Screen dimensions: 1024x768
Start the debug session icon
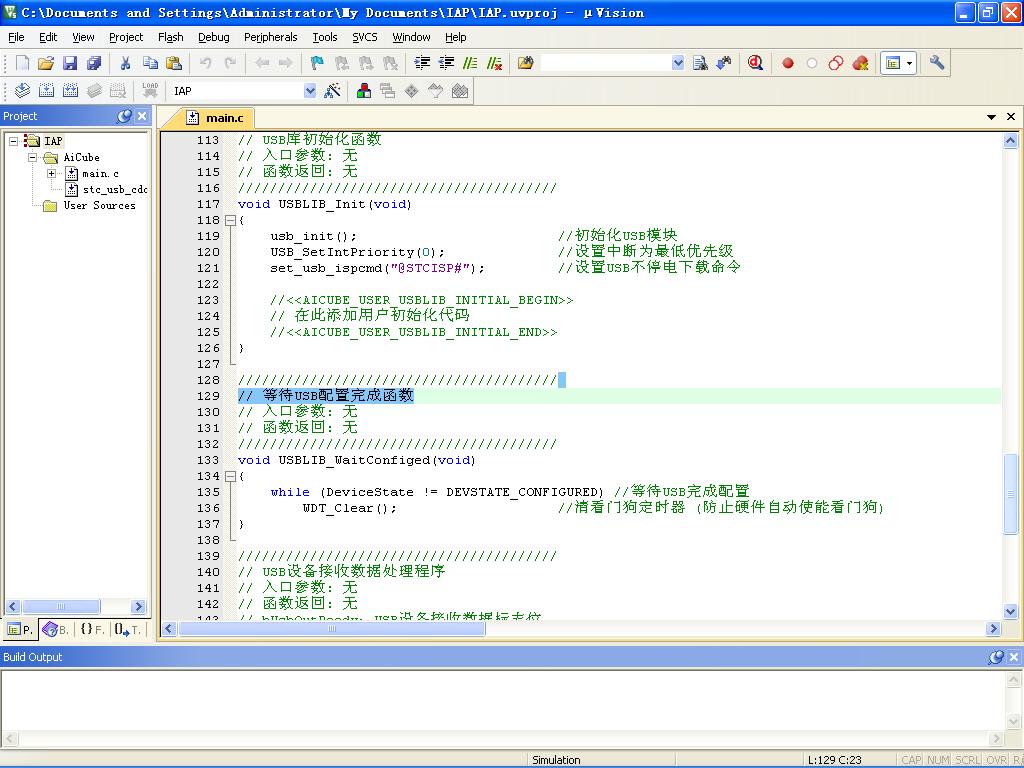[x=756, y=63]
